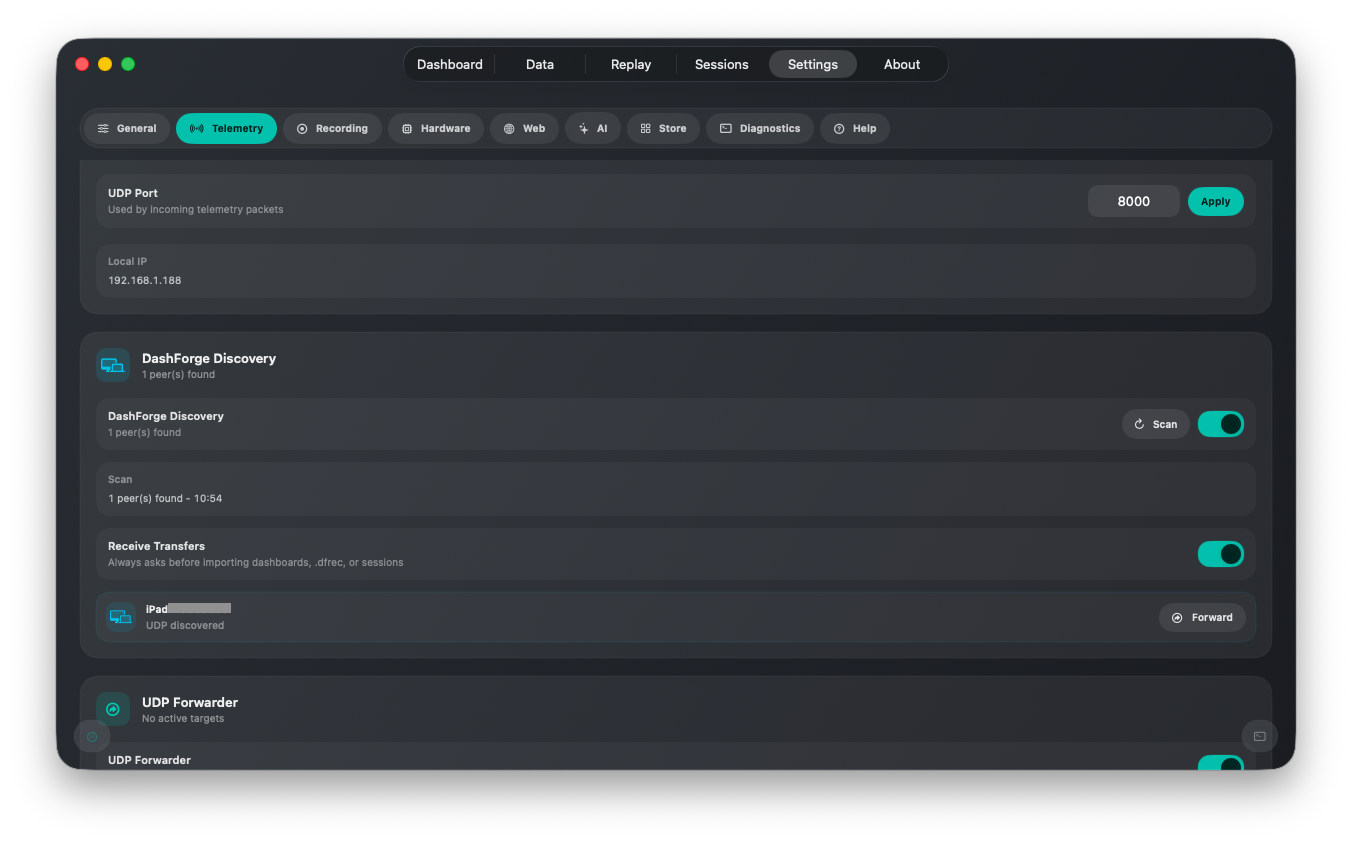This screenshot has height=844, width=1352.
Task: Click the 'No active targets' text
Action: tap(183, 719)
